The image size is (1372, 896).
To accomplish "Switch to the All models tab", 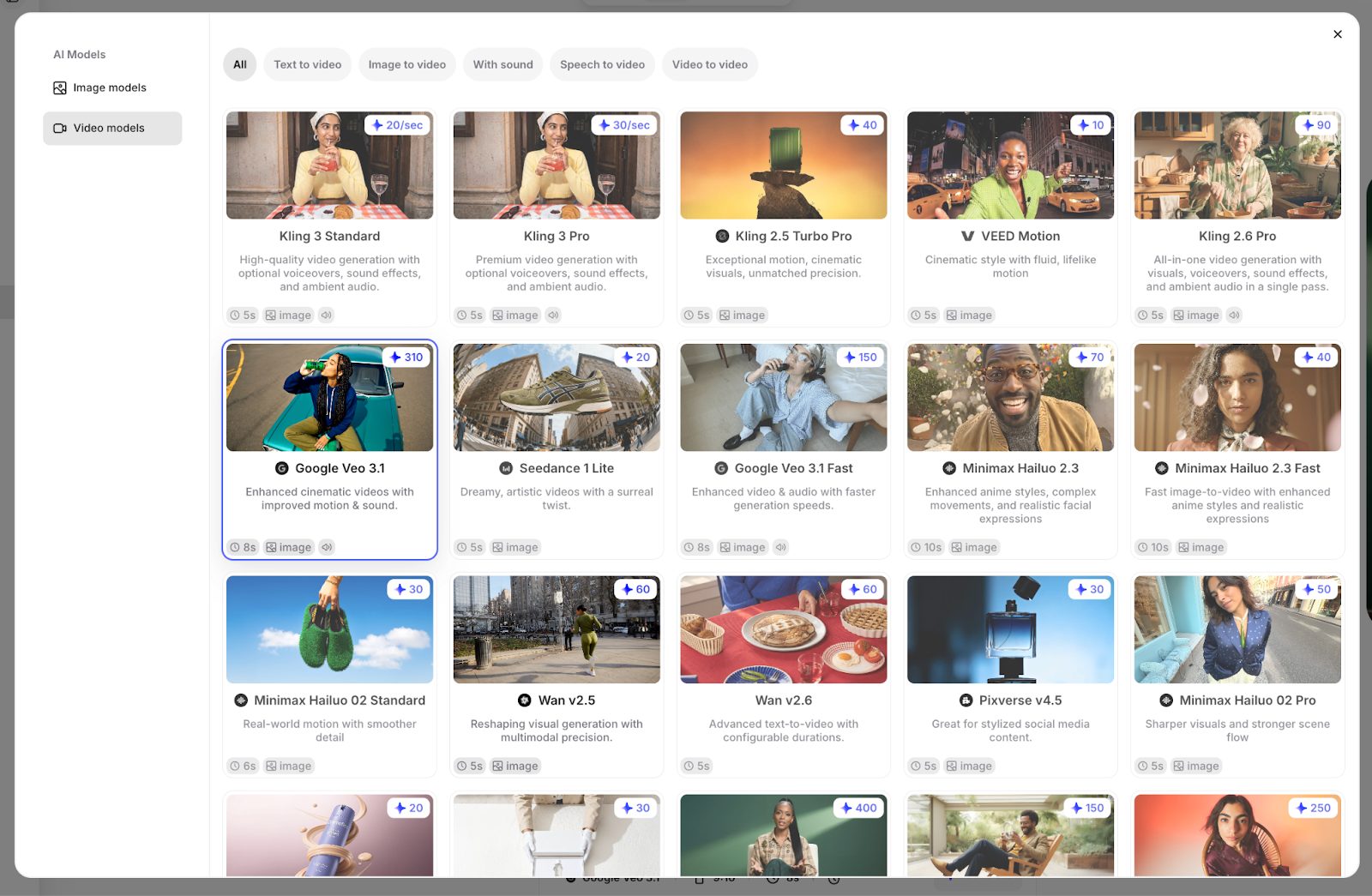I will pos(239,64).
